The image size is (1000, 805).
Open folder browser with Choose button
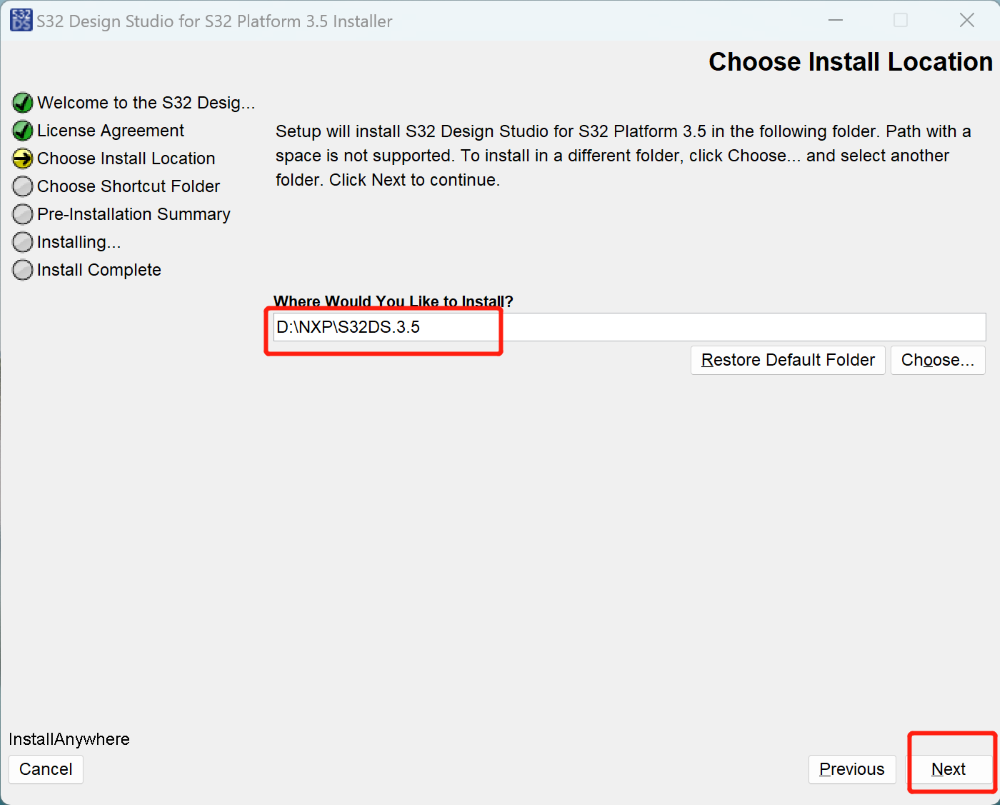pos(938,360)
